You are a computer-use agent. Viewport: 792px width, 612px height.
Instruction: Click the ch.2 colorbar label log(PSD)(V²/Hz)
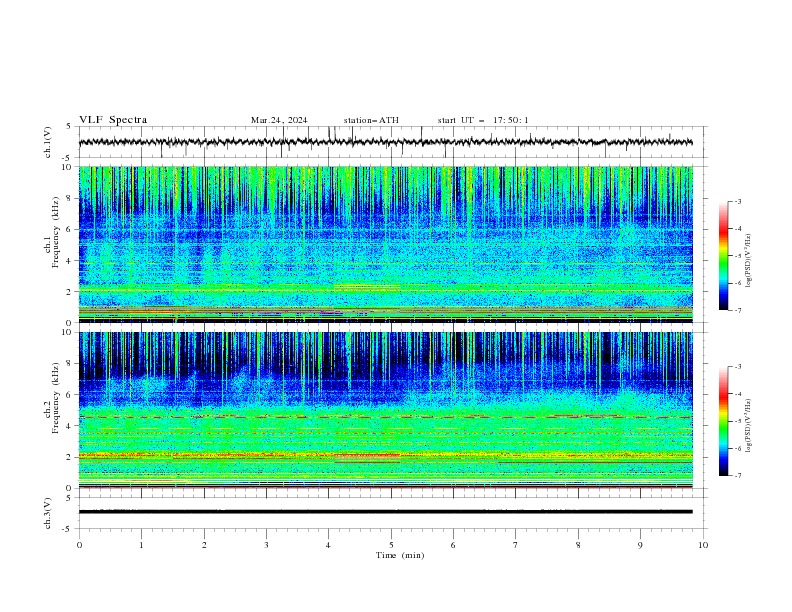pos(748,426)
